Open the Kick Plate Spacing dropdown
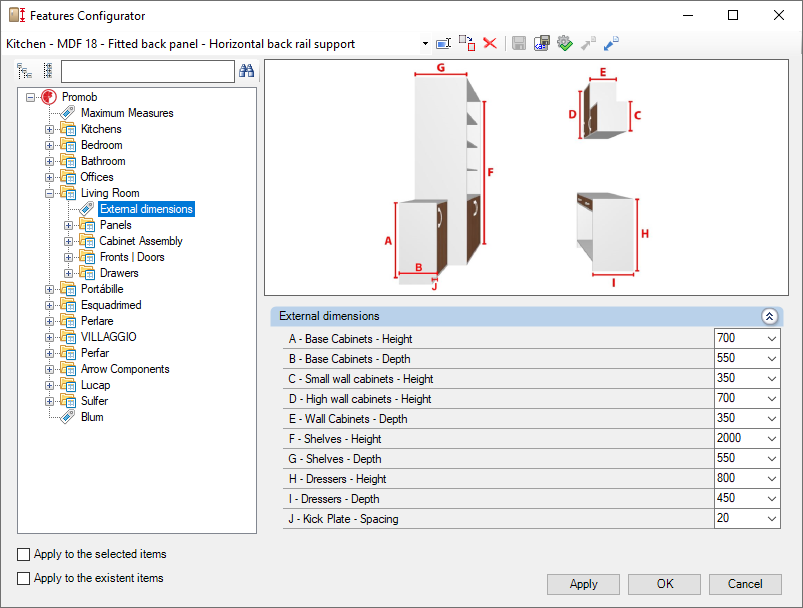 772,518
